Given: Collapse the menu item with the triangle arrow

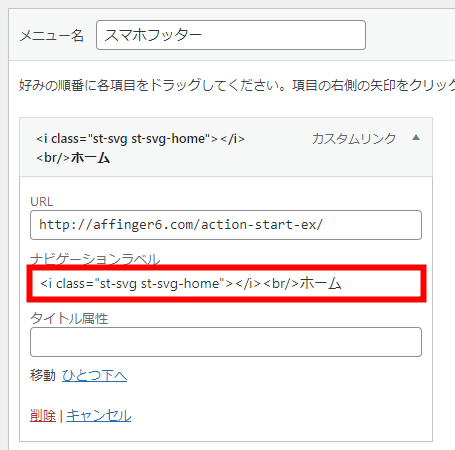Looking at the screenshot, I should [x=416, y=138].
